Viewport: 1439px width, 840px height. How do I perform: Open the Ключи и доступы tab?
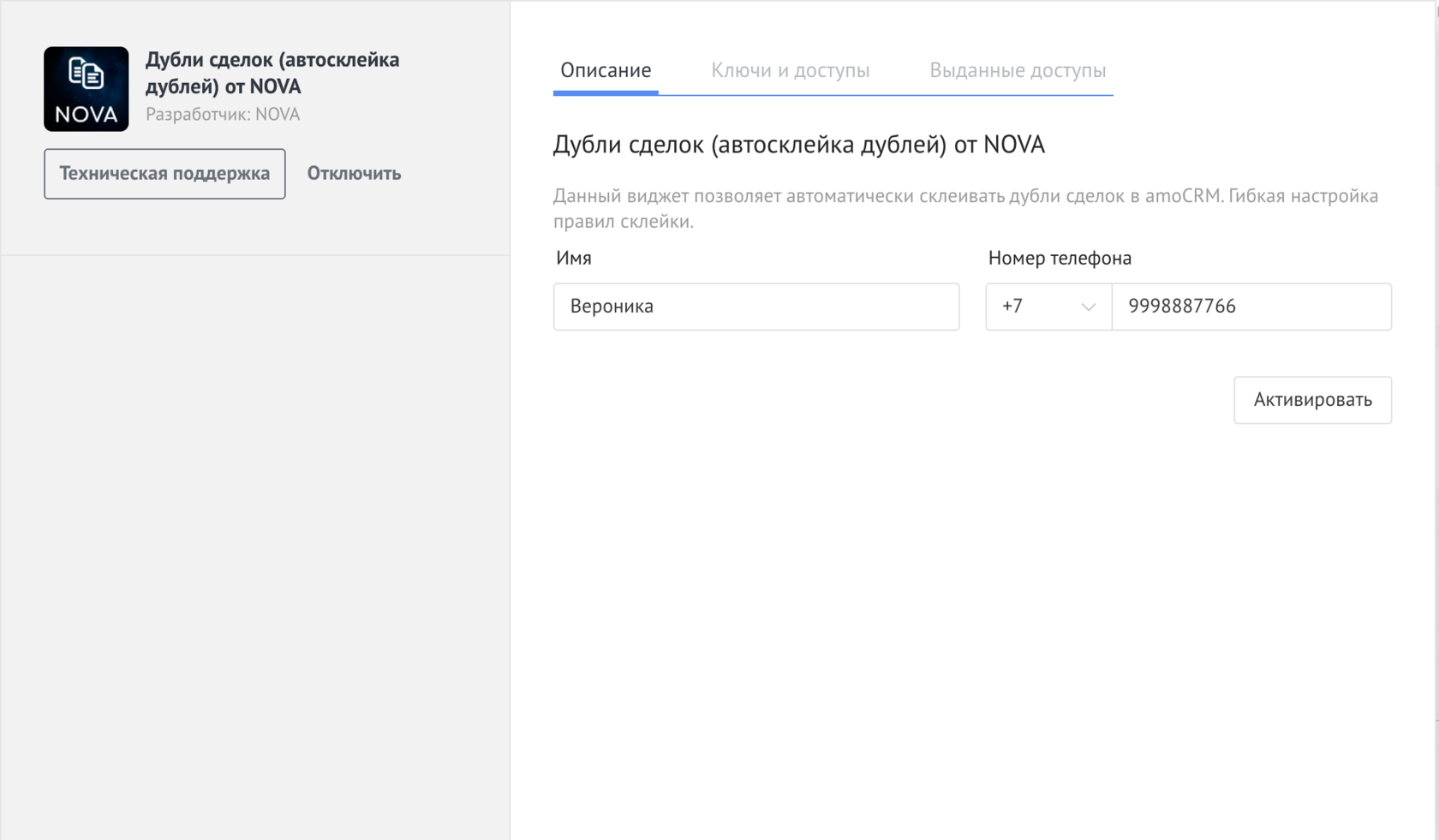pyautogui.click(x=790, y=70)
